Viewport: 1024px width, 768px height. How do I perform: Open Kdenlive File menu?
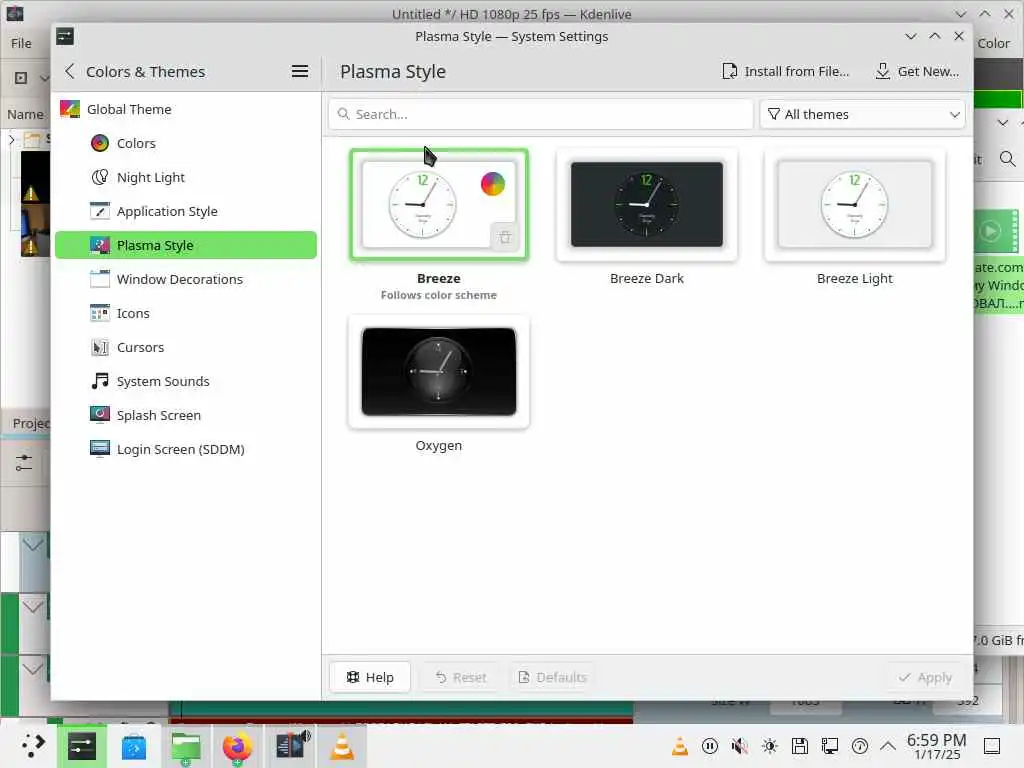pos(21,43)
